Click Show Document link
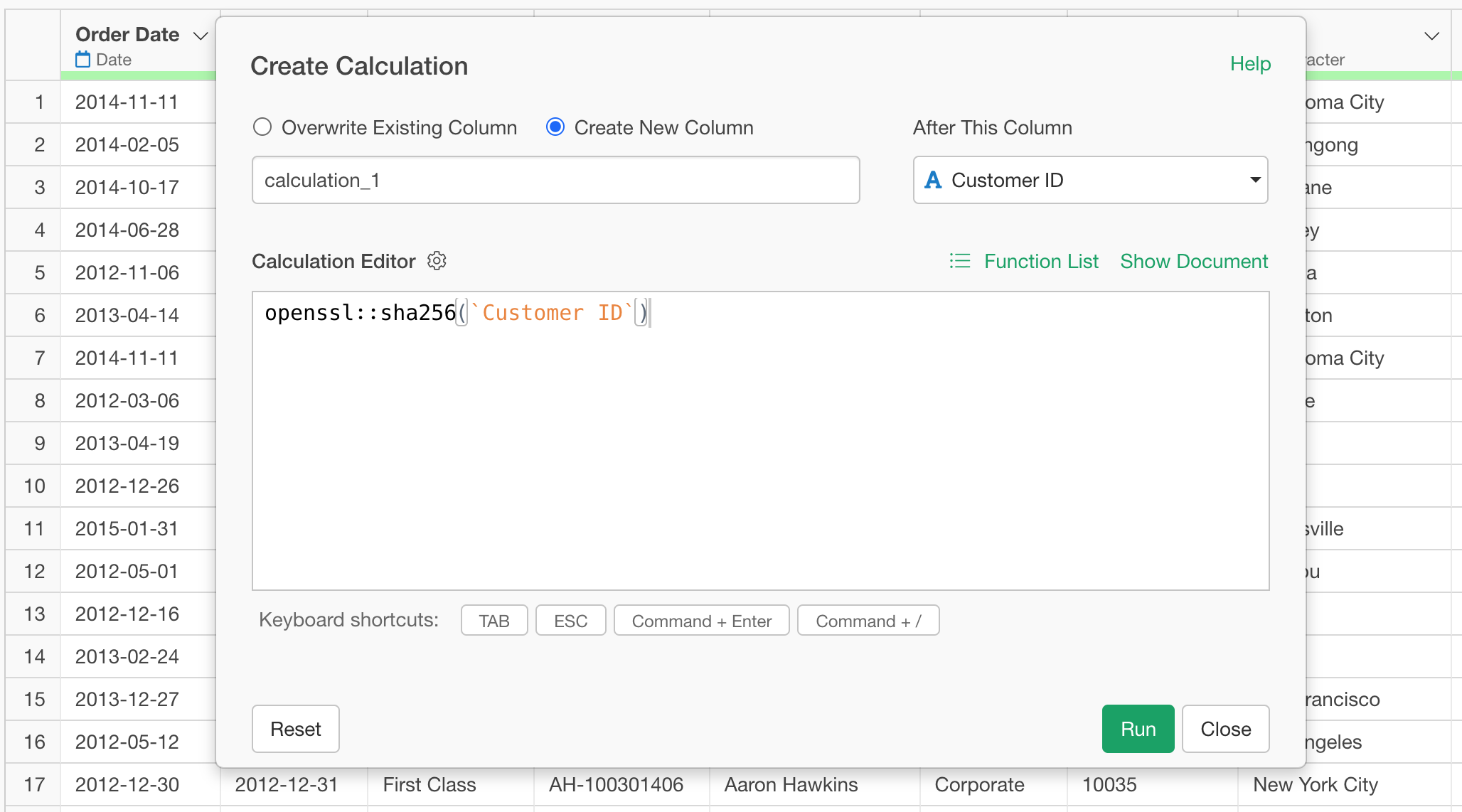The image size is (1462, 812). (x=1194, y=261)
